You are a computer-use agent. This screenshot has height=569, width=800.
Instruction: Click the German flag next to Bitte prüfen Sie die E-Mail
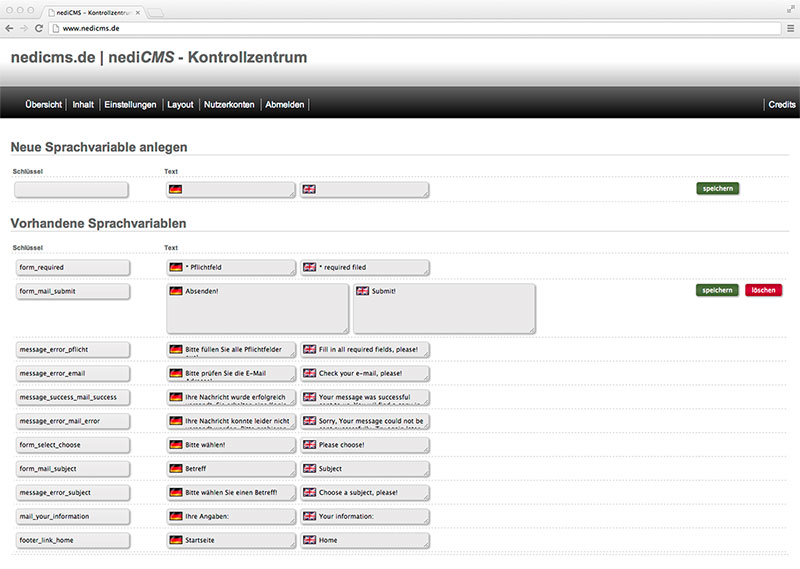pos(176,373)
